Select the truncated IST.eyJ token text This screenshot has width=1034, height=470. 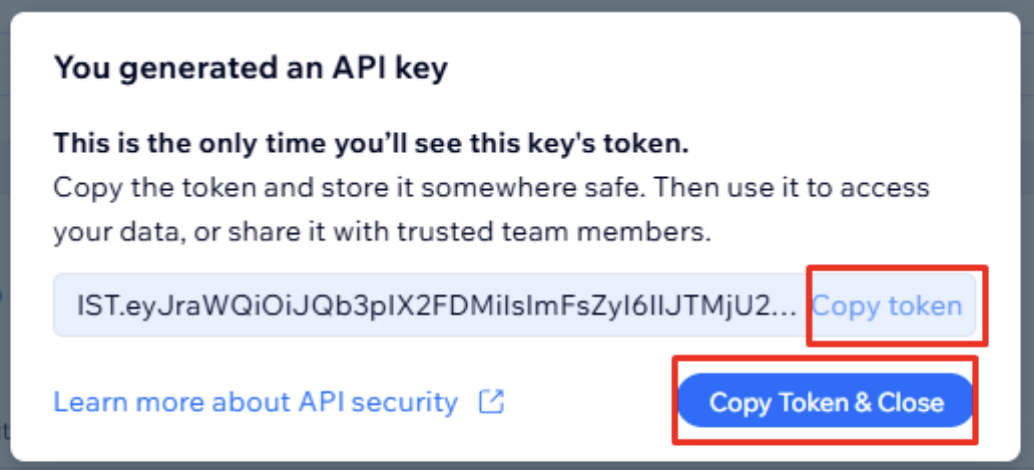tap(439, 306)
